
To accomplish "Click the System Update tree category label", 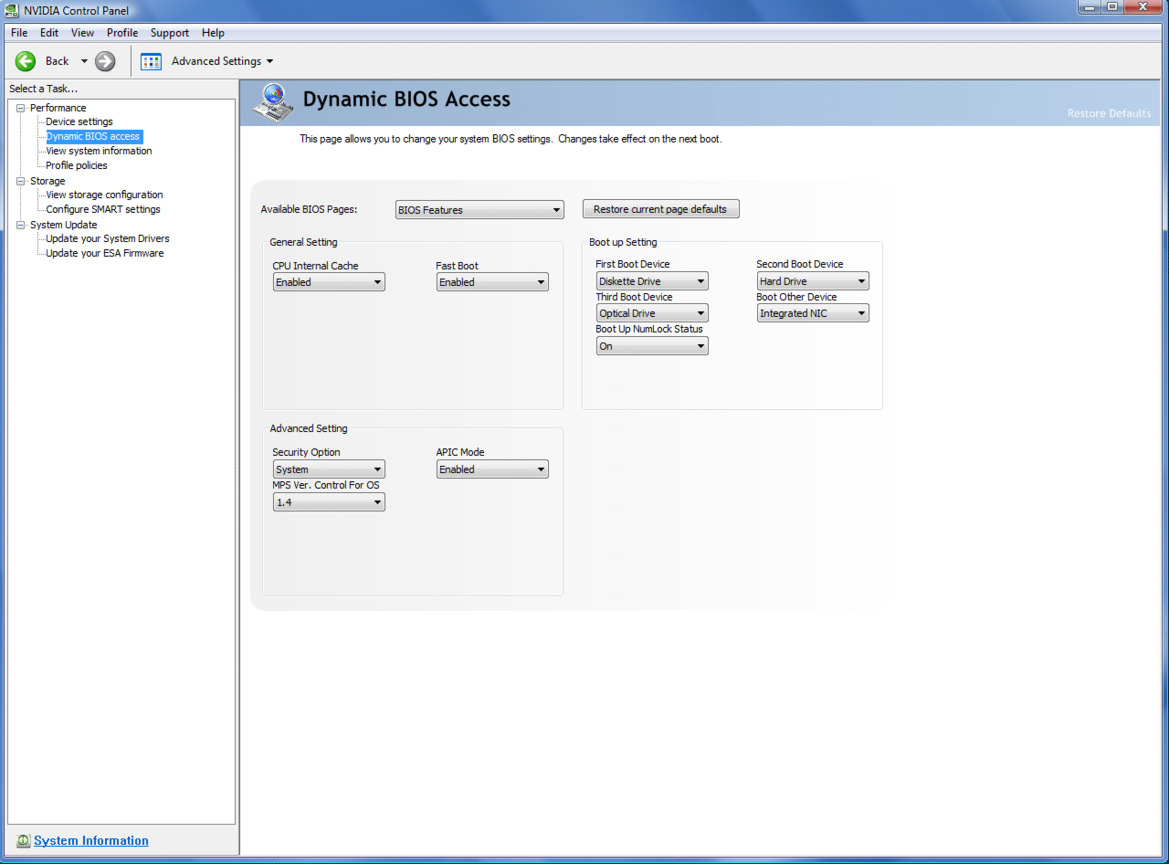I will click(63, 225).
